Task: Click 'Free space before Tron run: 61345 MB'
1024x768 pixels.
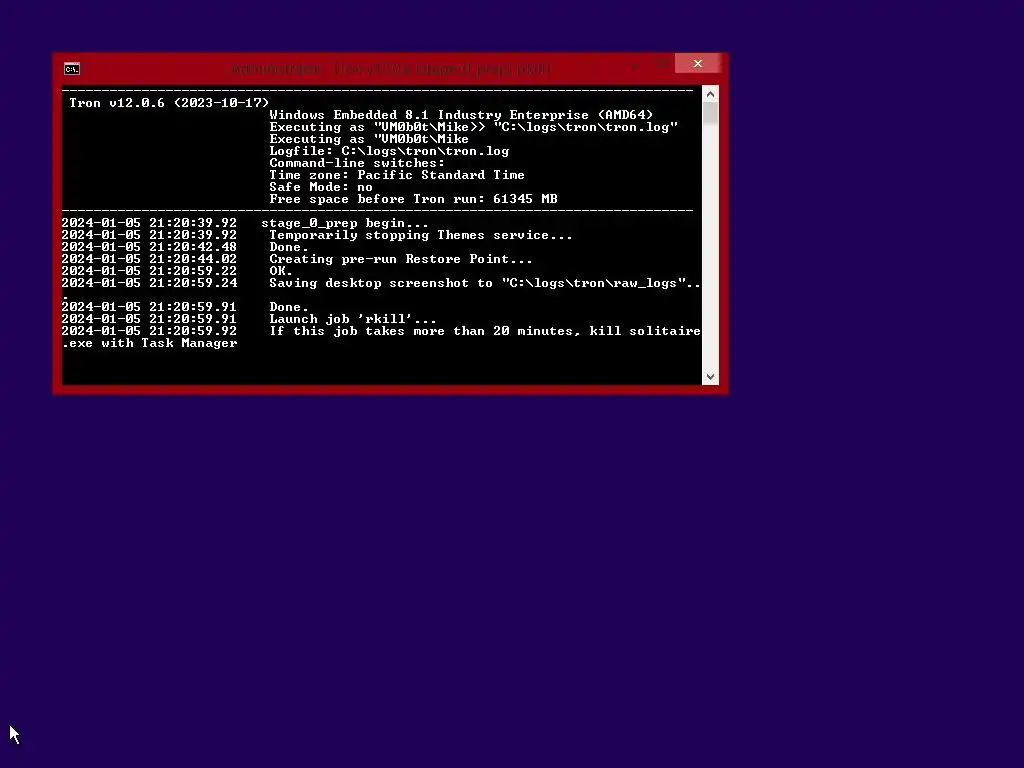Action: click(413, 199)
